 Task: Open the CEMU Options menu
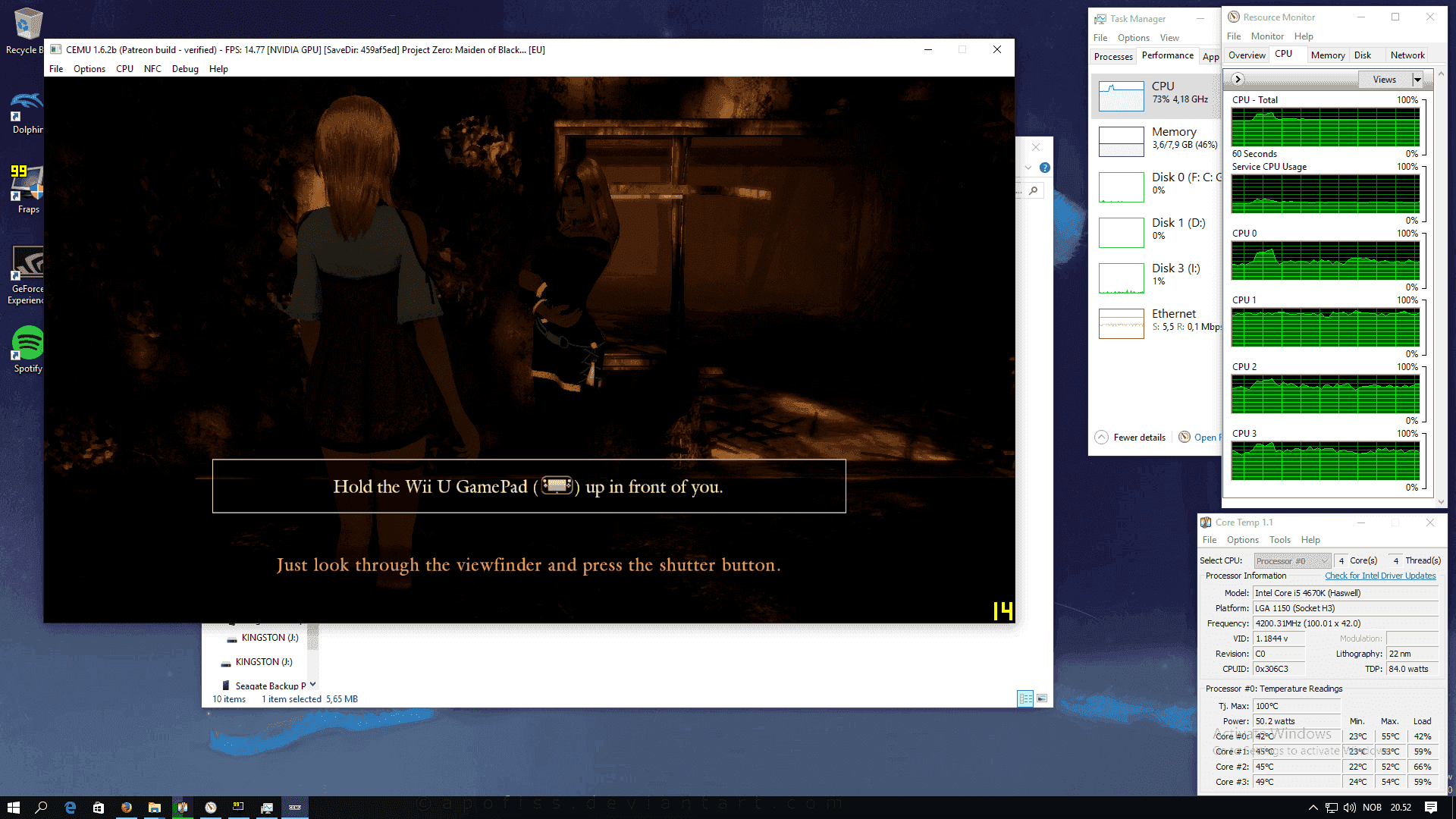click(89, 69)
